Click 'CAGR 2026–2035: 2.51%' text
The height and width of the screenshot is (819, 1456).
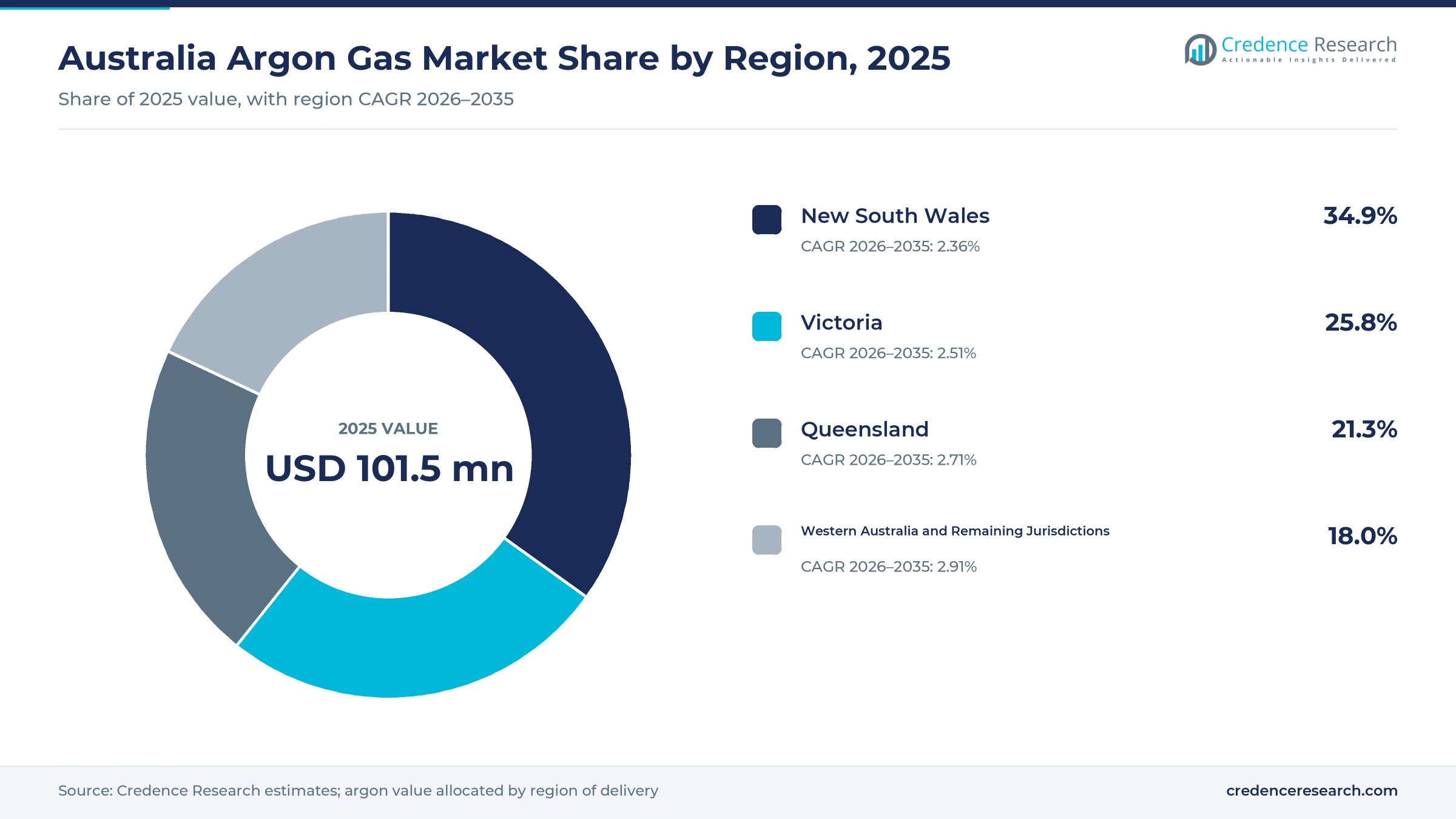(x=888, y=353)
